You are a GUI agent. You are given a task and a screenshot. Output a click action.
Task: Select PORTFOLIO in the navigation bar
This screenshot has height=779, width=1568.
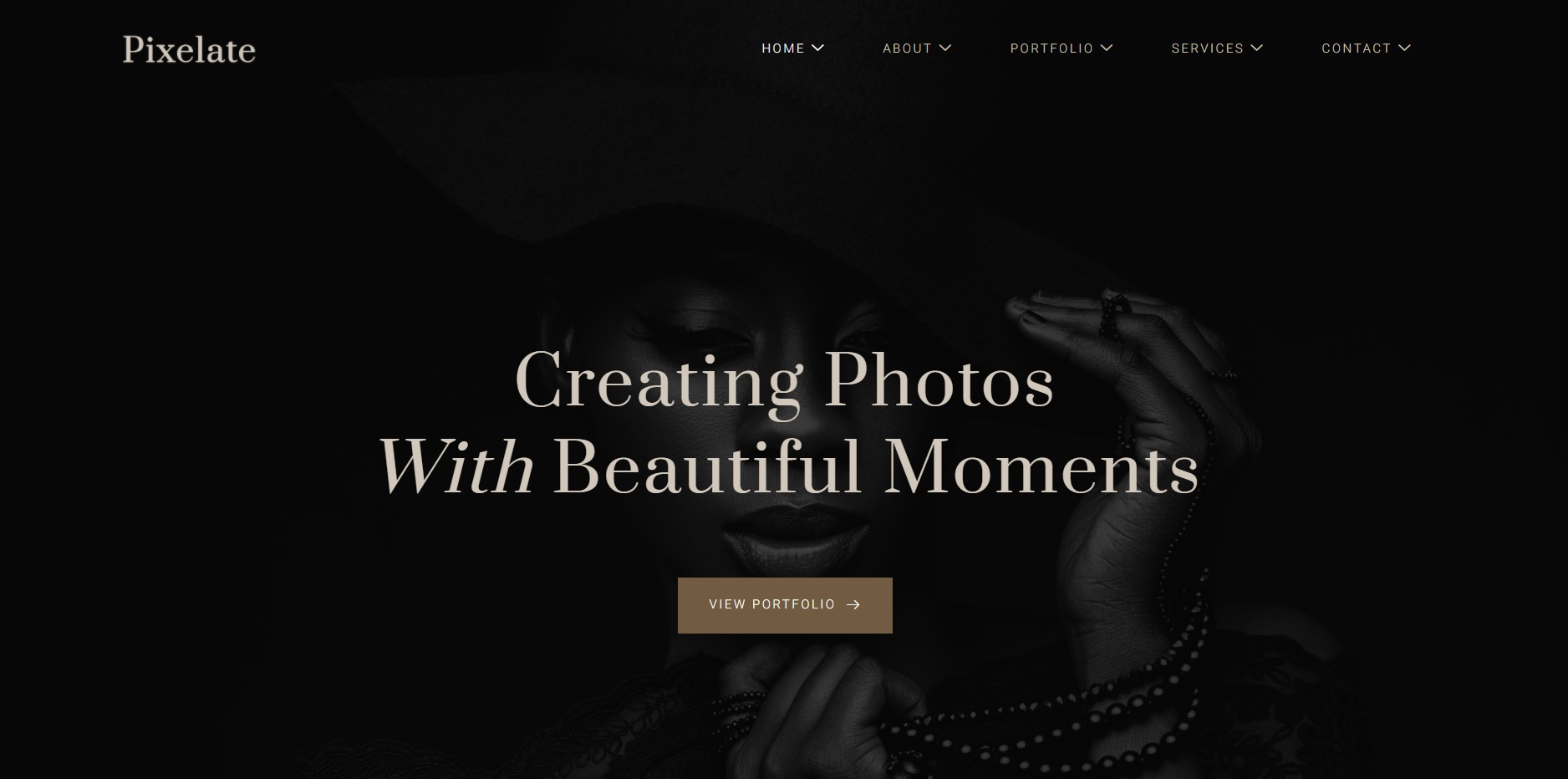(x=1051, y=48)
